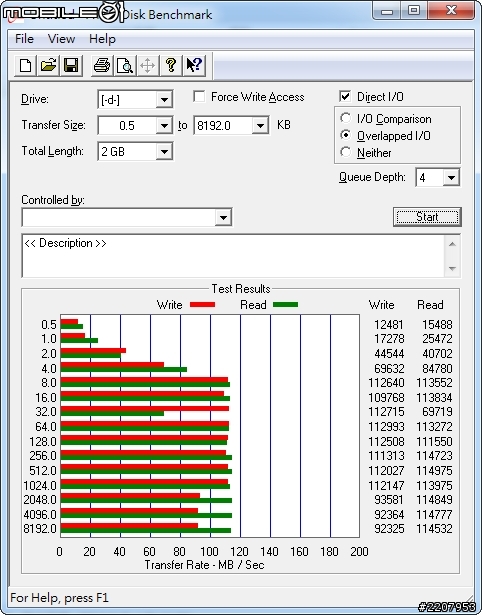The image size is (482, 615).
Task: Open a file with the folder icon
Action: pos(48,65)
